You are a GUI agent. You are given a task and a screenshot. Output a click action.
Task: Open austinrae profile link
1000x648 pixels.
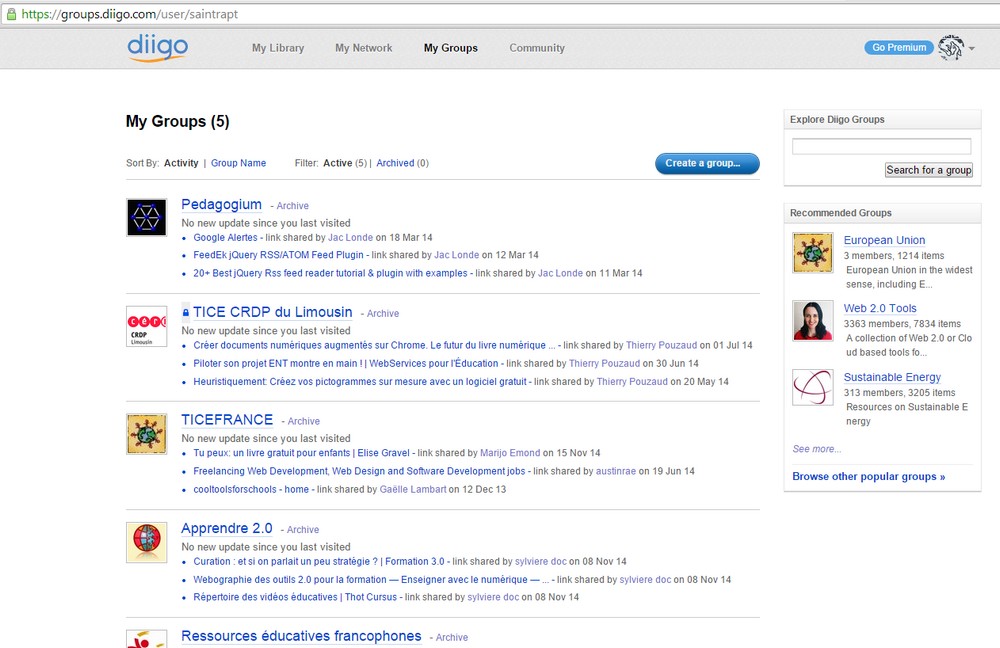point(615,471)
